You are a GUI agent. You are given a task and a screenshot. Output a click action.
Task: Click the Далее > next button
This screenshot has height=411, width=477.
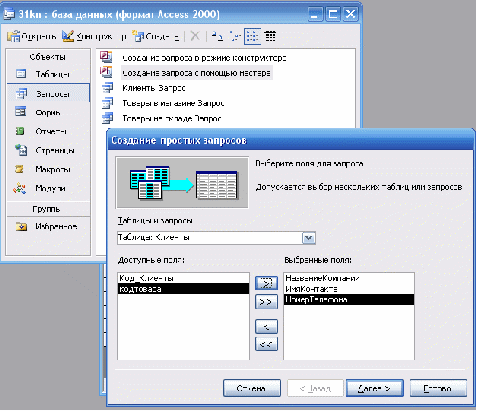click(x=375, y=388)
